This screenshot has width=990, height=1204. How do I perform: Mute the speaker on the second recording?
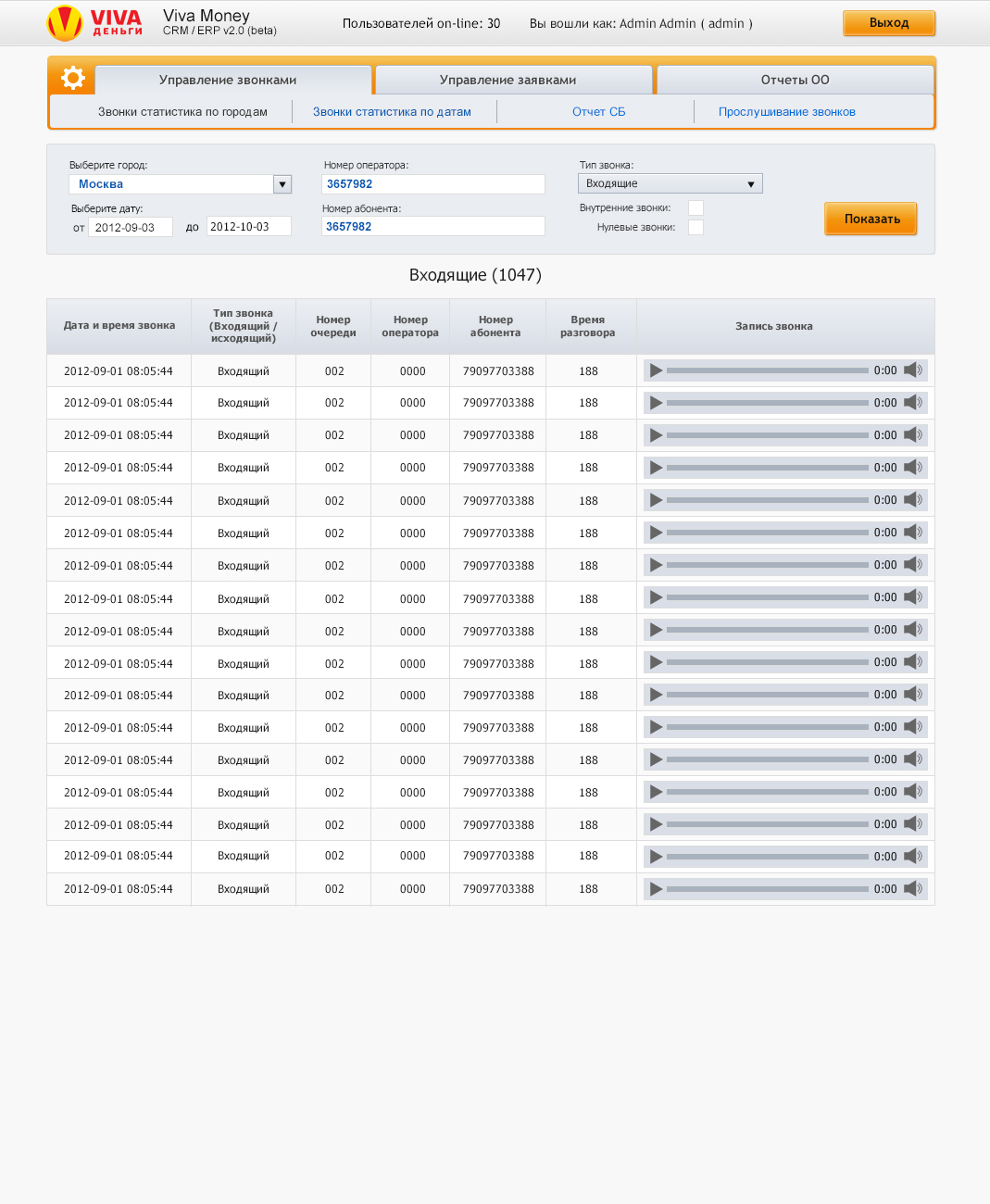[x=912, y=402]
